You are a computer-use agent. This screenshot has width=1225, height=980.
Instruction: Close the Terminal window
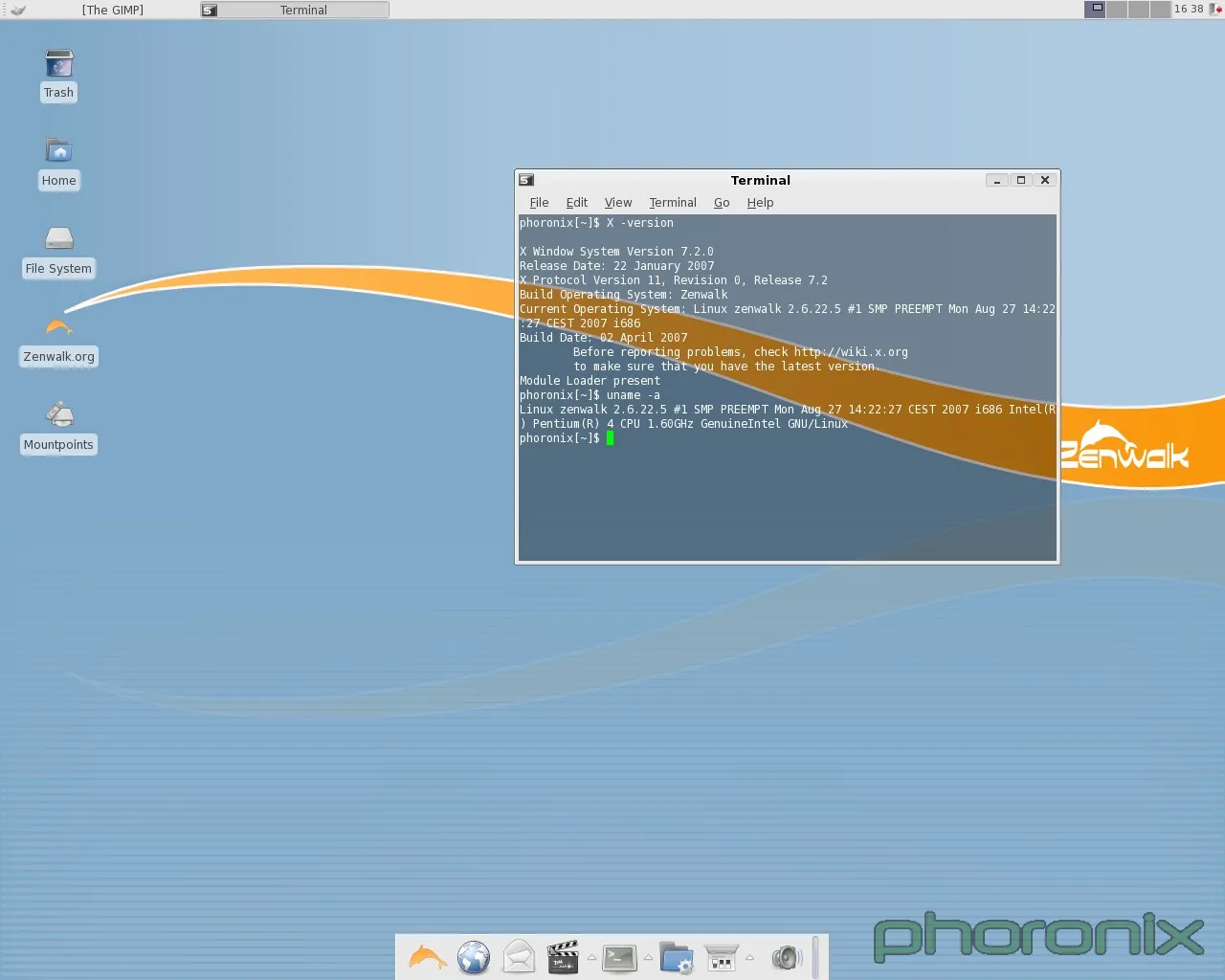pos(1045,180)
